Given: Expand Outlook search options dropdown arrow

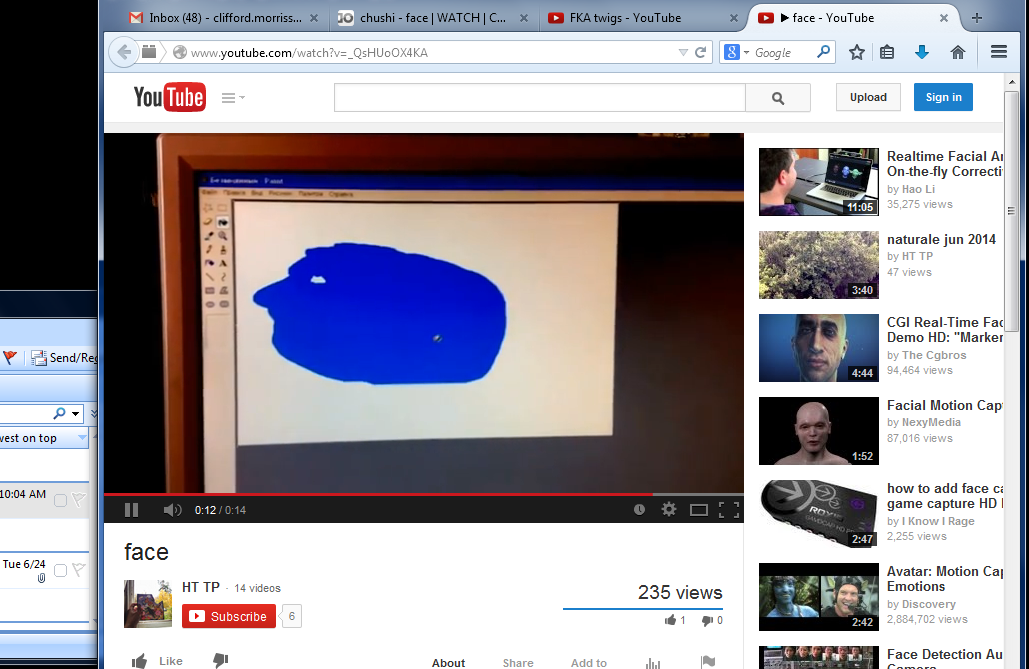Looking at the screenshot, I should coord(75,414).
